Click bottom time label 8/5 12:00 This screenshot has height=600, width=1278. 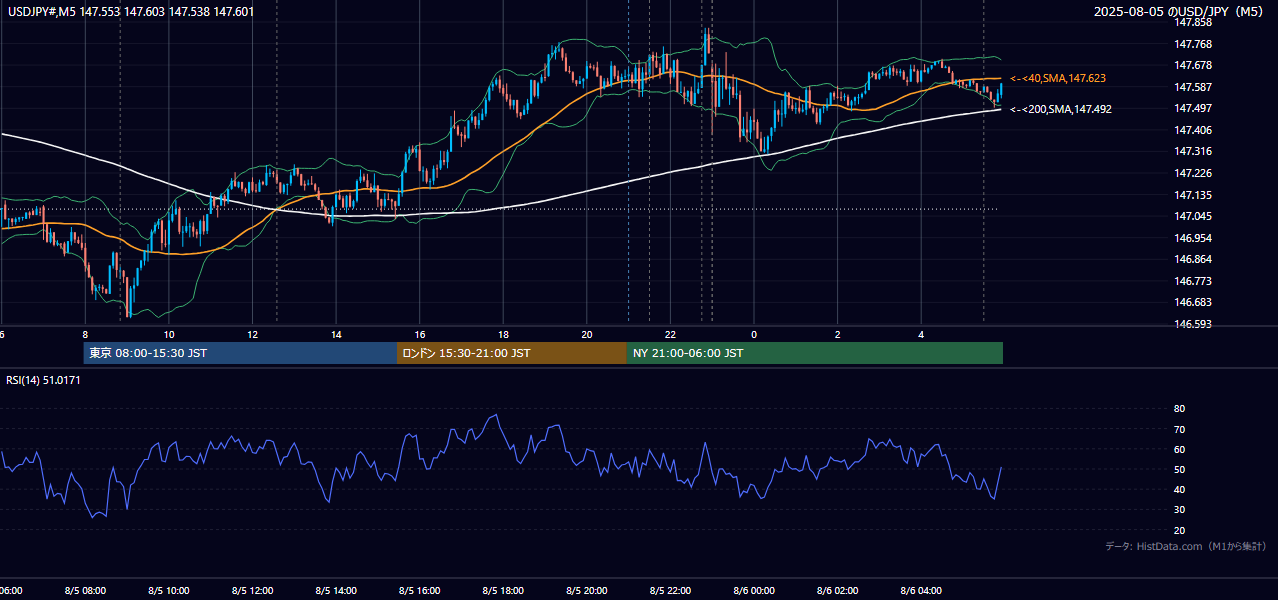253,590
